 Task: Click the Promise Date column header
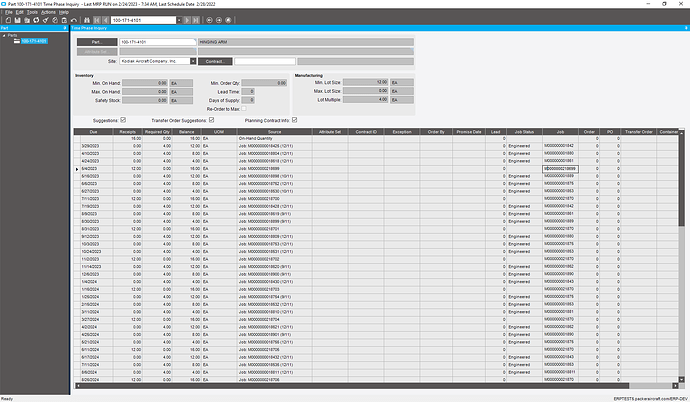[469, 132]
